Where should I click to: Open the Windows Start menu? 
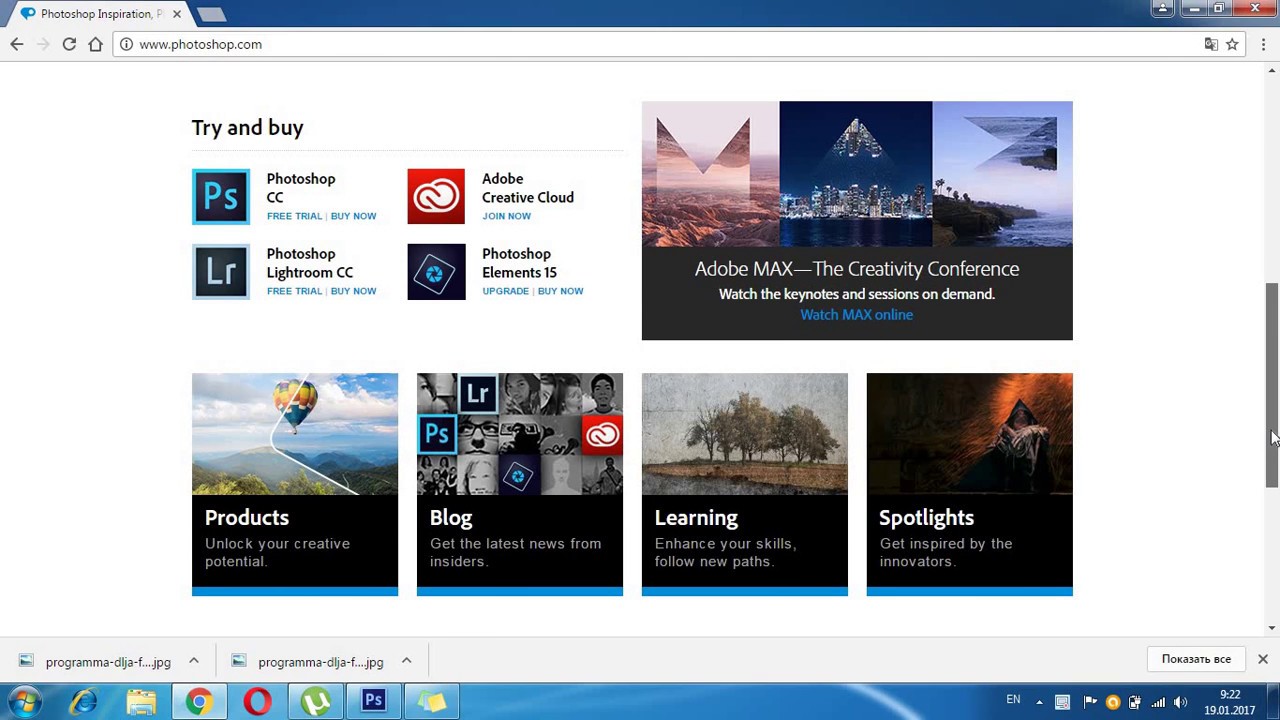(25, 702)
